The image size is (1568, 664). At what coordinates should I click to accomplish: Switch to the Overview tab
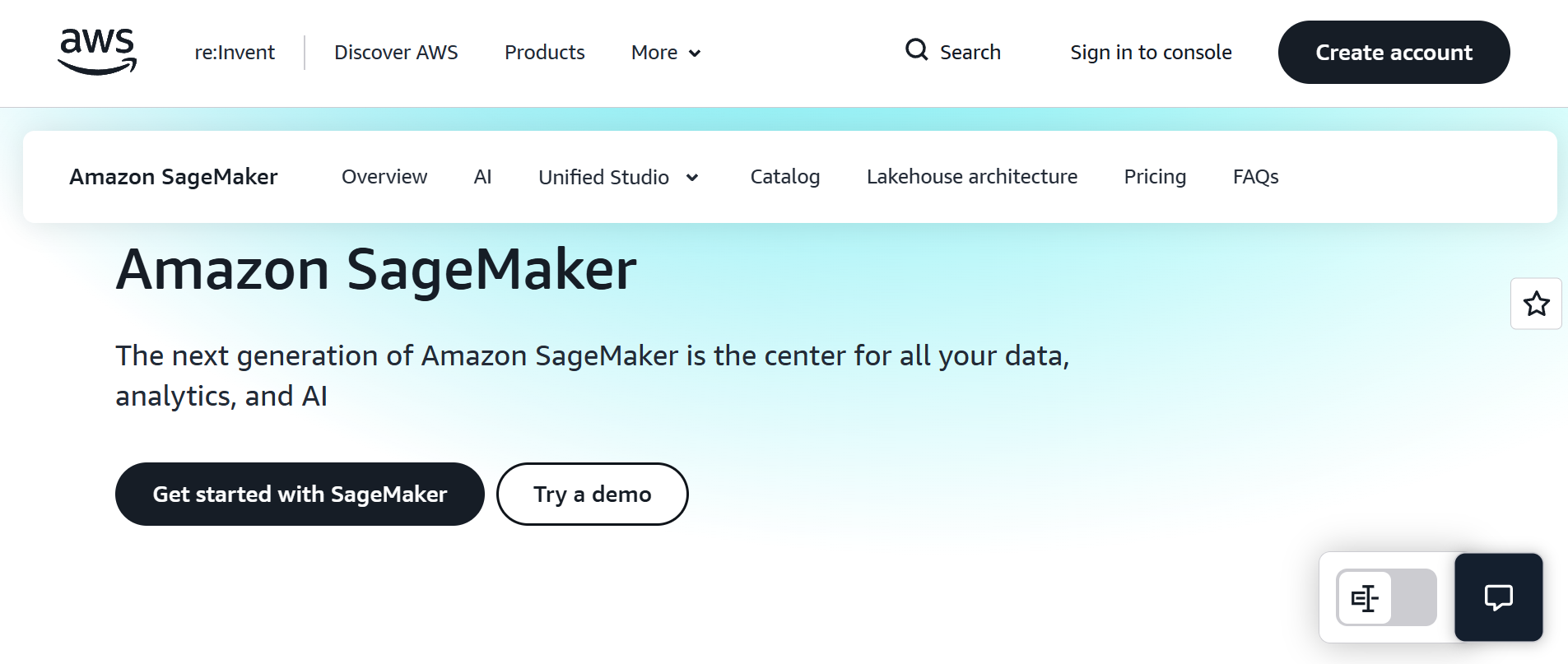point(384,176)
